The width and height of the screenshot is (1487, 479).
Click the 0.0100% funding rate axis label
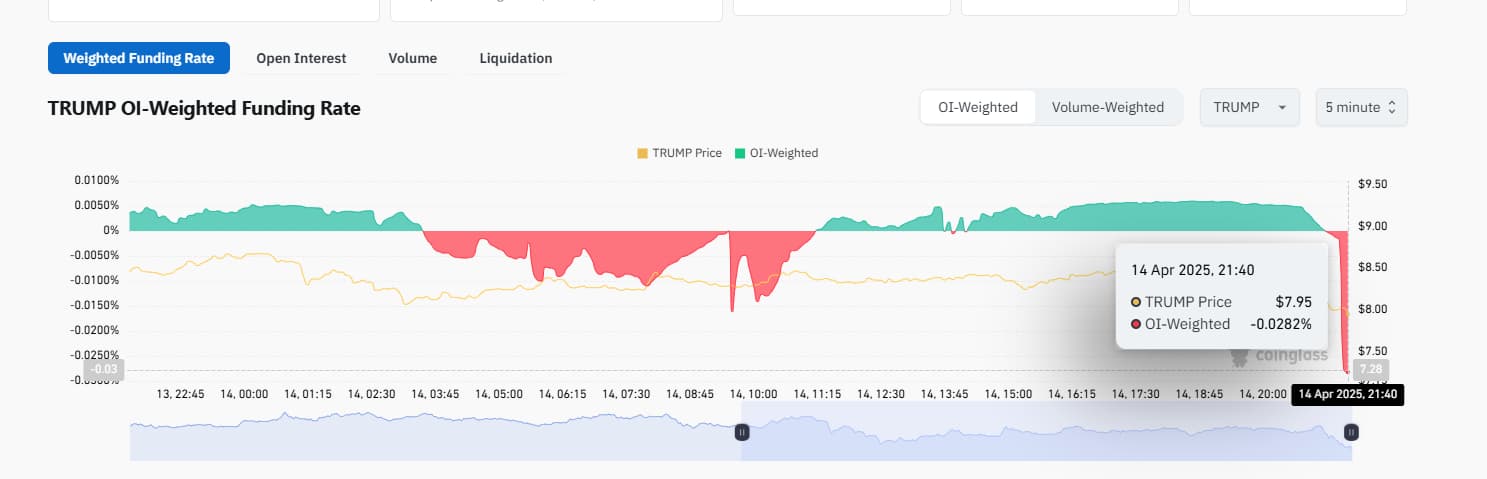[x=97, y=180]
